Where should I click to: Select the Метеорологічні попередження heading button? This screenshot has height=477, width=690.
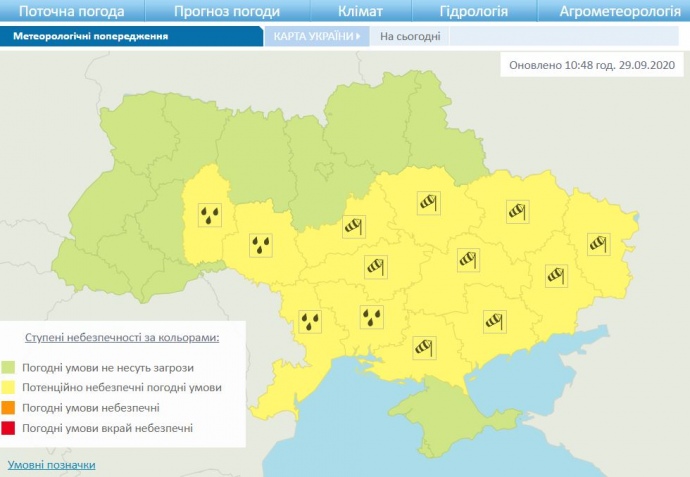tap(90, 36)
